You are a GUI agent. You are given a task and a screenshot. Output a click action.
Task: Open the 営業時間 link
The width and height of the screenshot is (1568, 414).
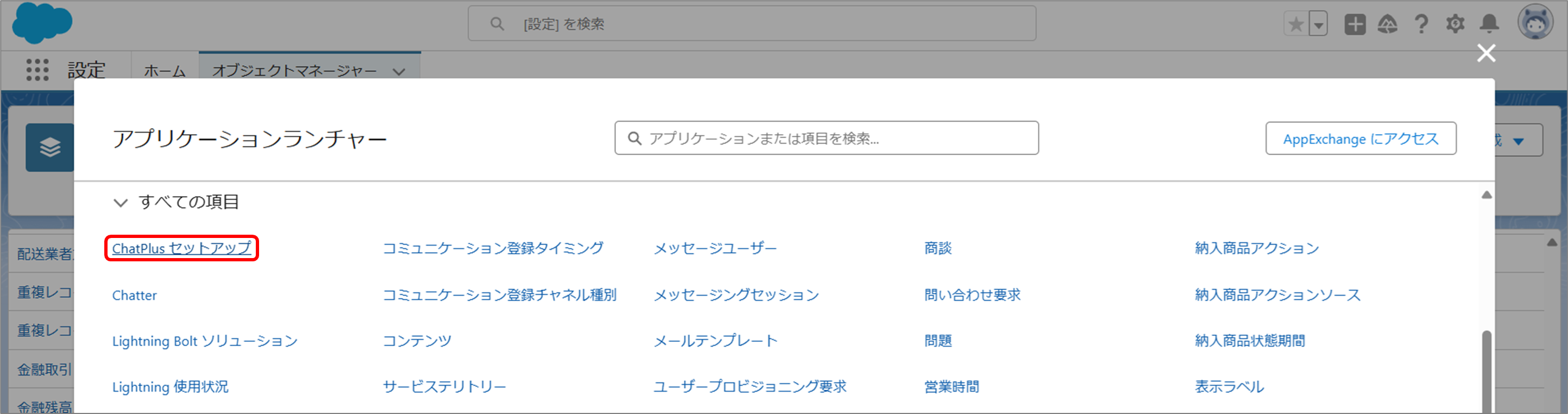pos(952,387)
